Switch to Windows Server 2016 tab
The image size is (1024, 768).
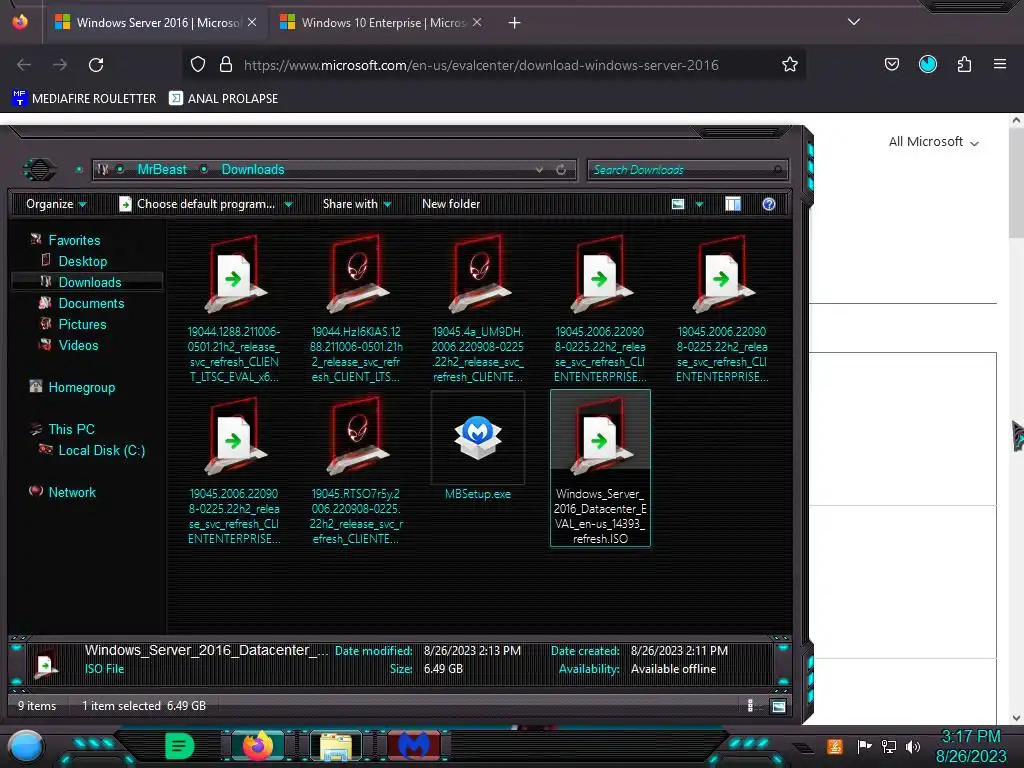tap(155, 23)
